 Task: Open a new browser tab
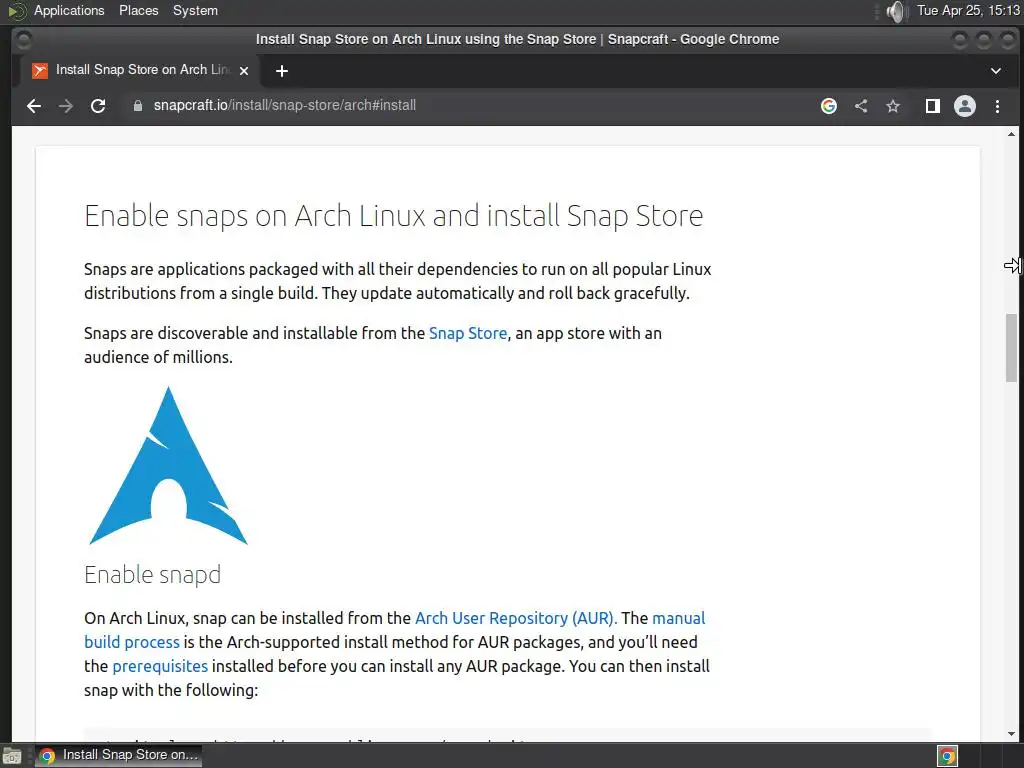pyautogui.click(x=281, y=71)
